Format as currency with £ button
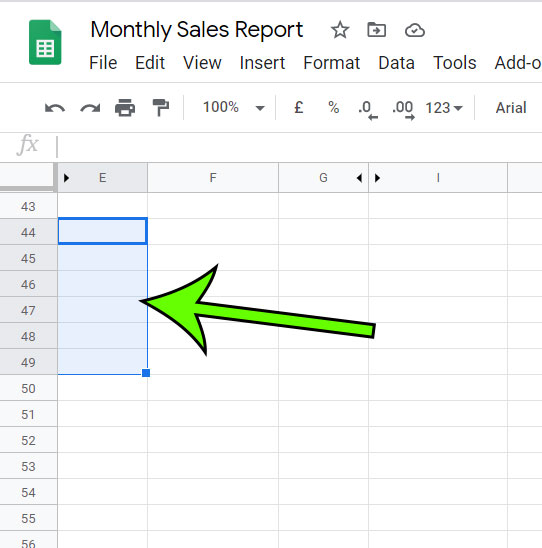 298,107
